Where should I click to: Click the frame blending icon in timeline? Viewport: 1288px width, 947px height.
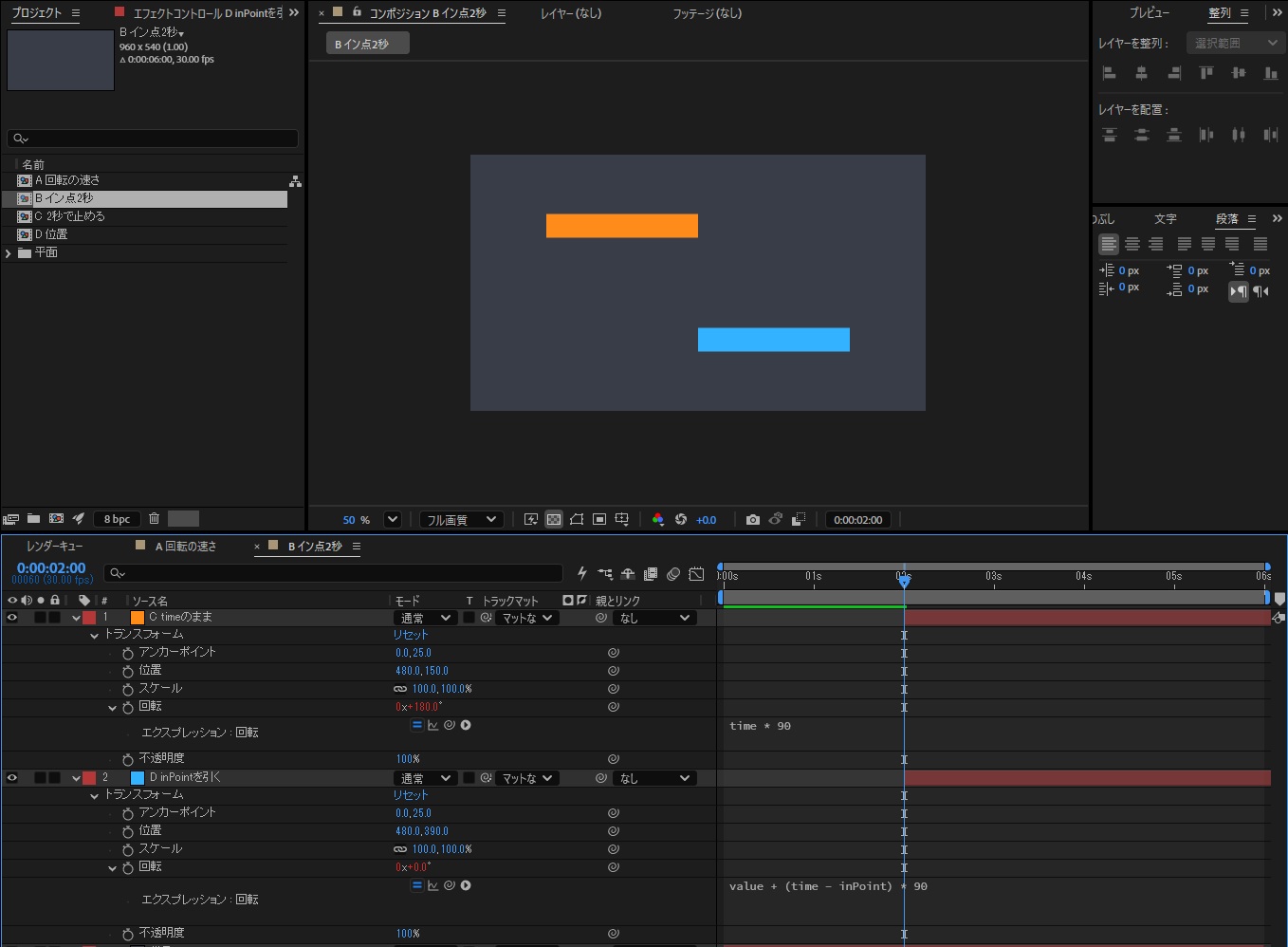pos(651,574)
